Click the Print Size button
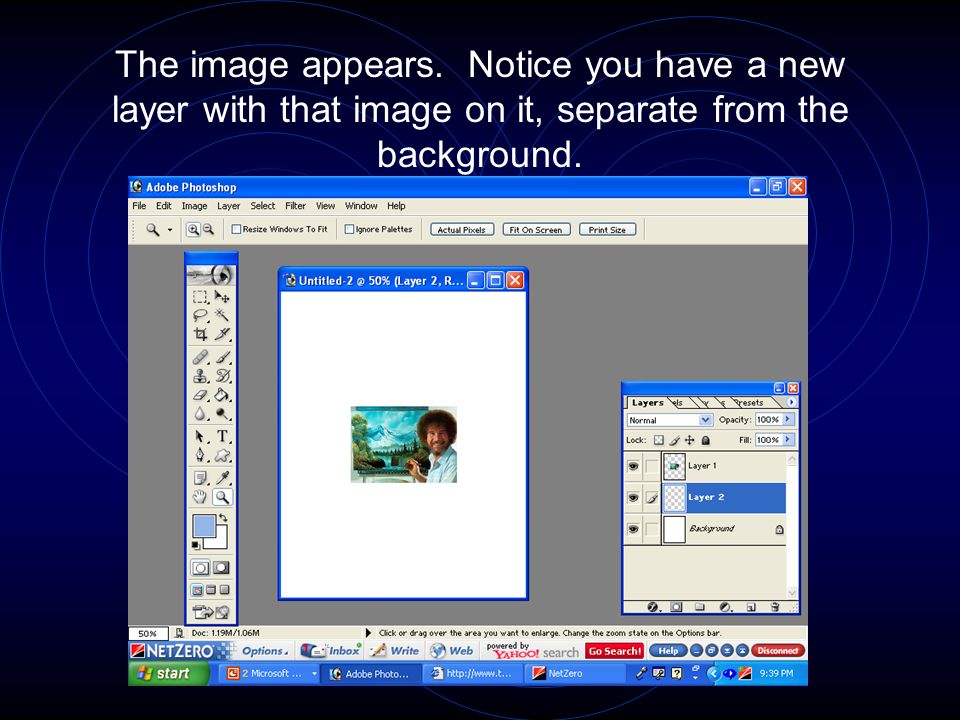The image size is (960, 720). (607, 230)
